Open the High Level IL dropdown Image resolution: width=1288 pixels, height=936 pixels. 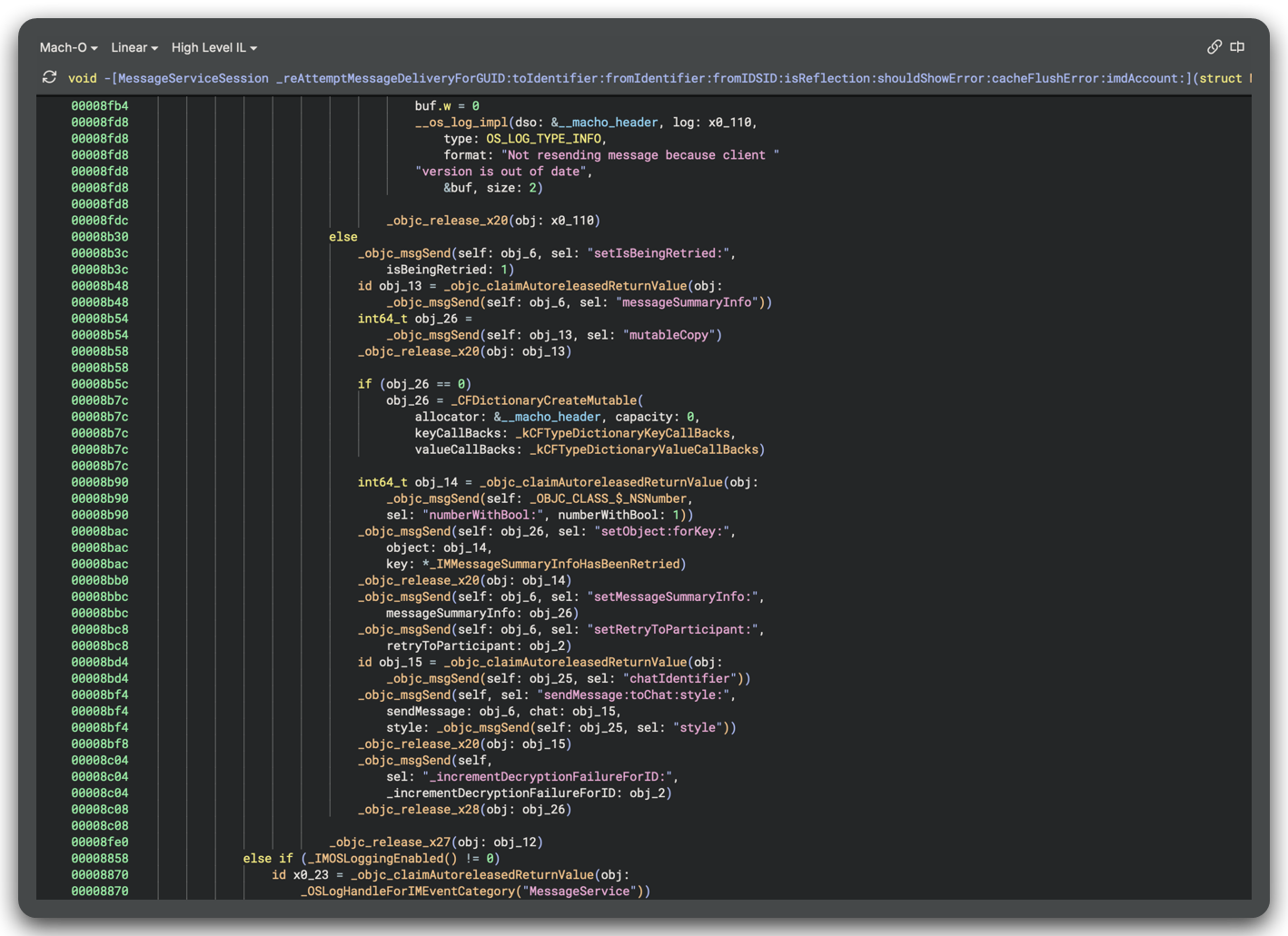coord(214,47)
